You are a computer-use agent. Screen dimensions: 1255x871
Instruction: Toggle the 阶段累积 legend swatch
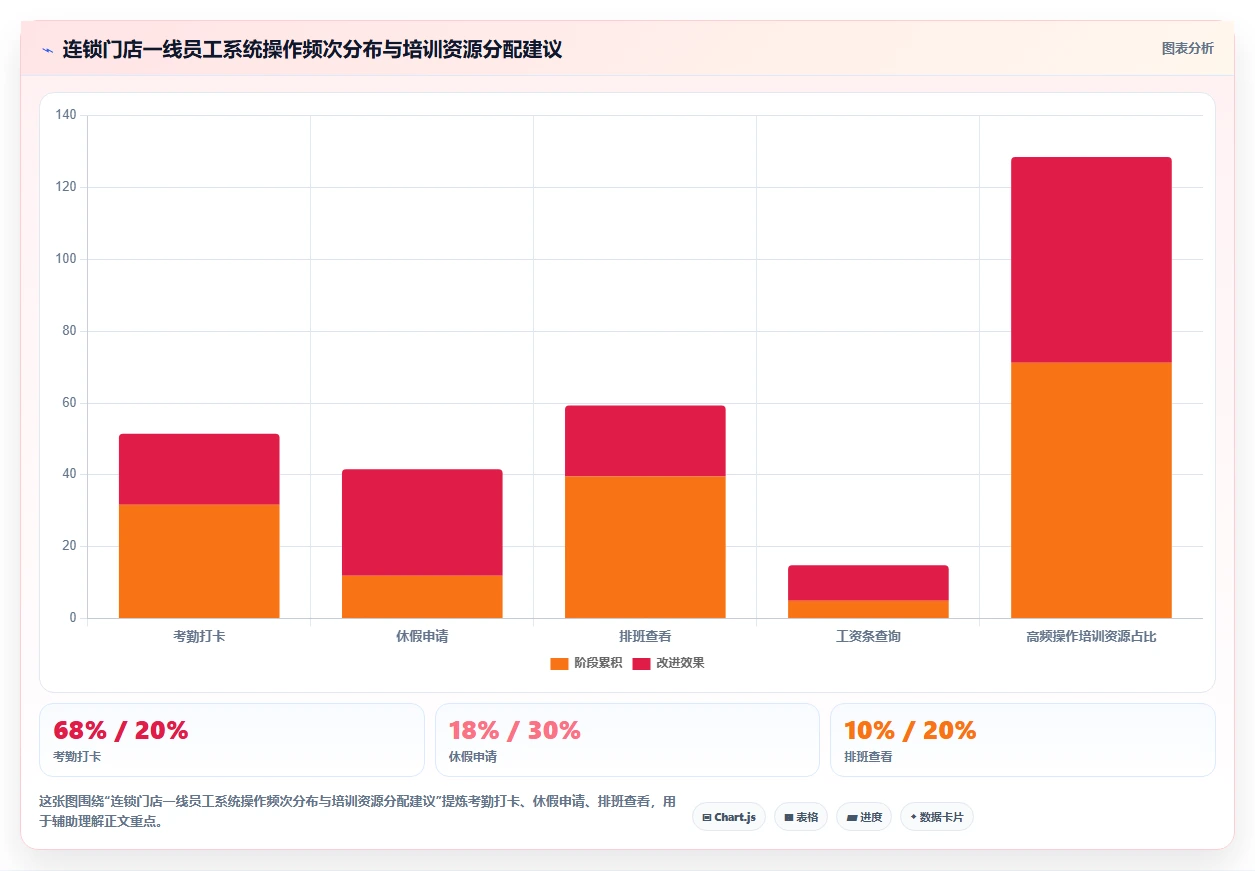coord(559,664)
